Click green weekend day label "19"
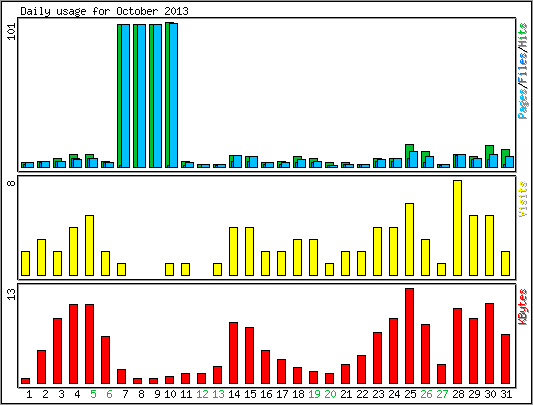The width and height of the screenshot is (533, 405). 314,394
